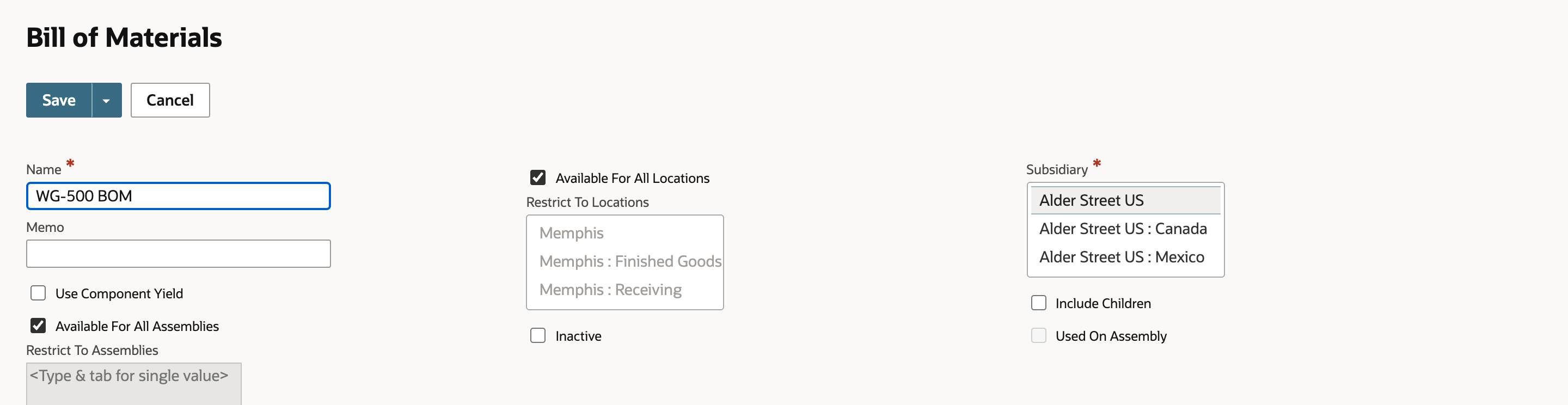Click into the Memo text field
The image size is (1568, 405).
click(179, 253)
